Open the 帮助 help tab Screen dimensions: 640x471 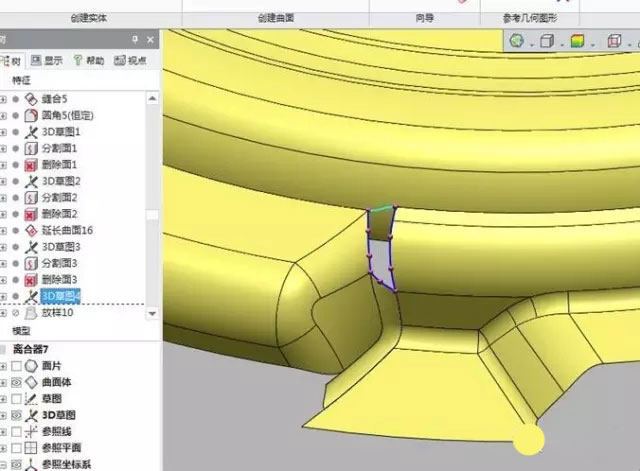coord(88,60)
